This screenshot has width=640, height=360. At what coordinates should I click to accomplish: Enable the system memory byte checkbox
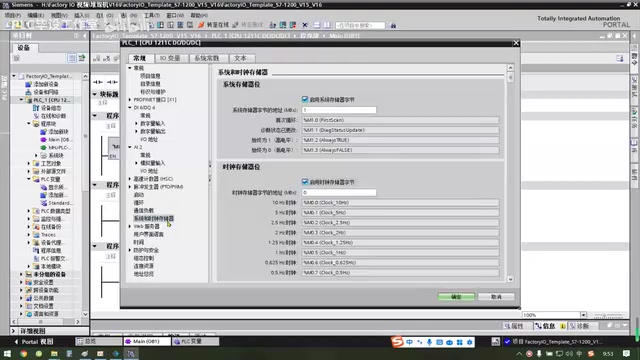coord(305,99)
